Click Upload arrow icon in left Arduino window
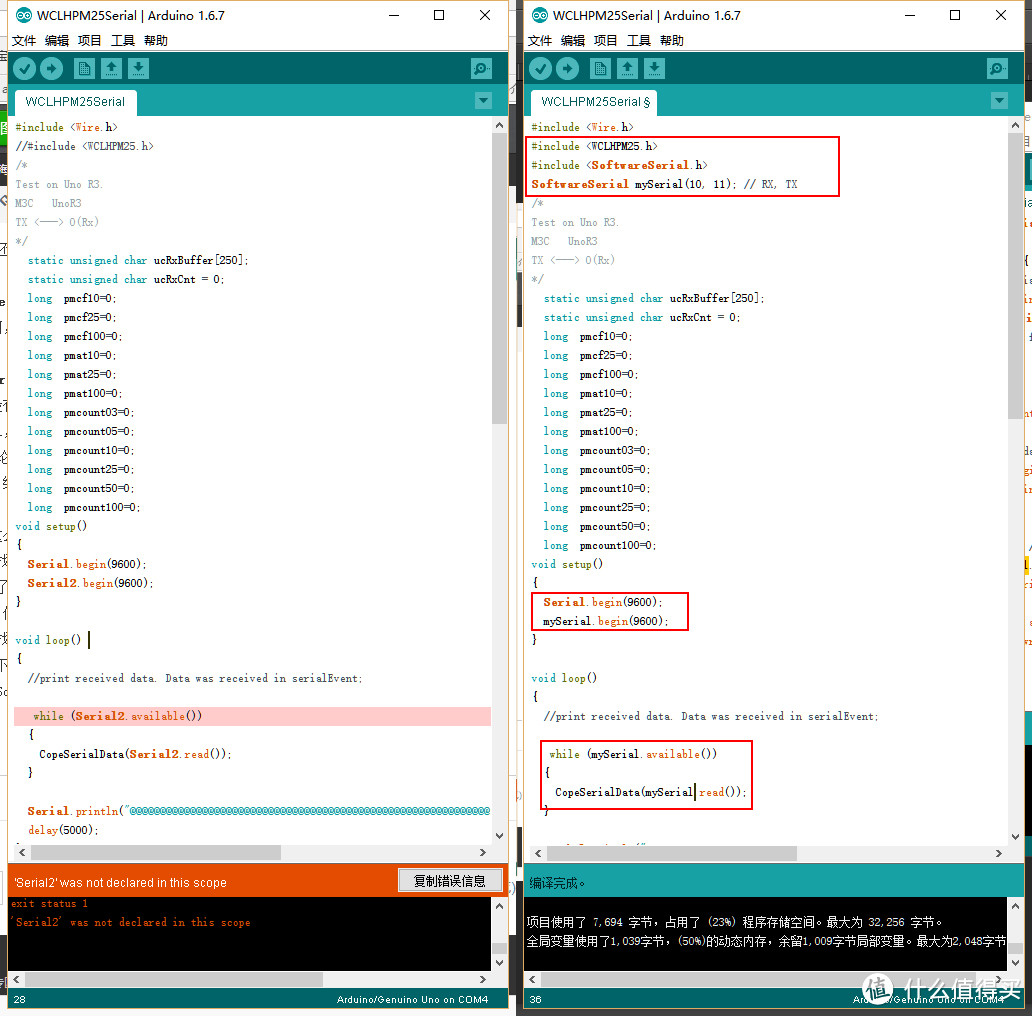This screenshot has height=1016, width=1032. (51, 68)
